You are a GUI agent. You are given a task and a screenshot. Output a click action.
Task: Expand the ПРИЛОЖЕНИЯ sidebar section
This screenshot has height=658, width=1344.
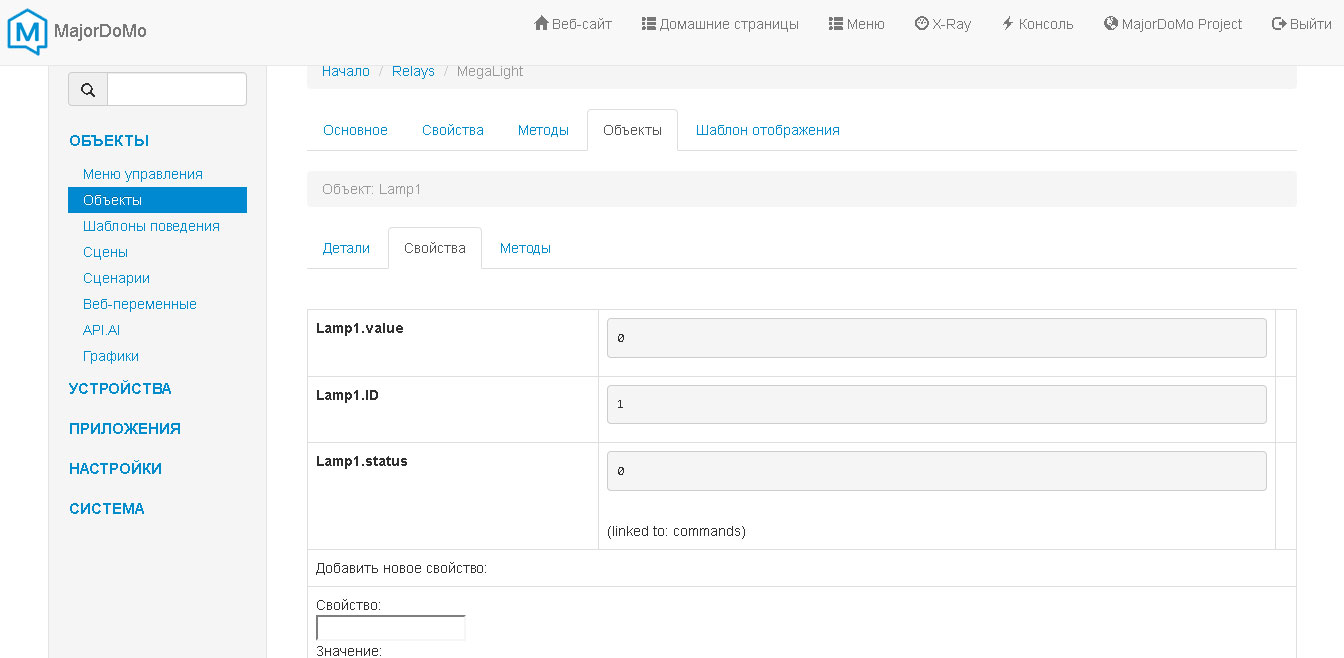coord(125,429)
